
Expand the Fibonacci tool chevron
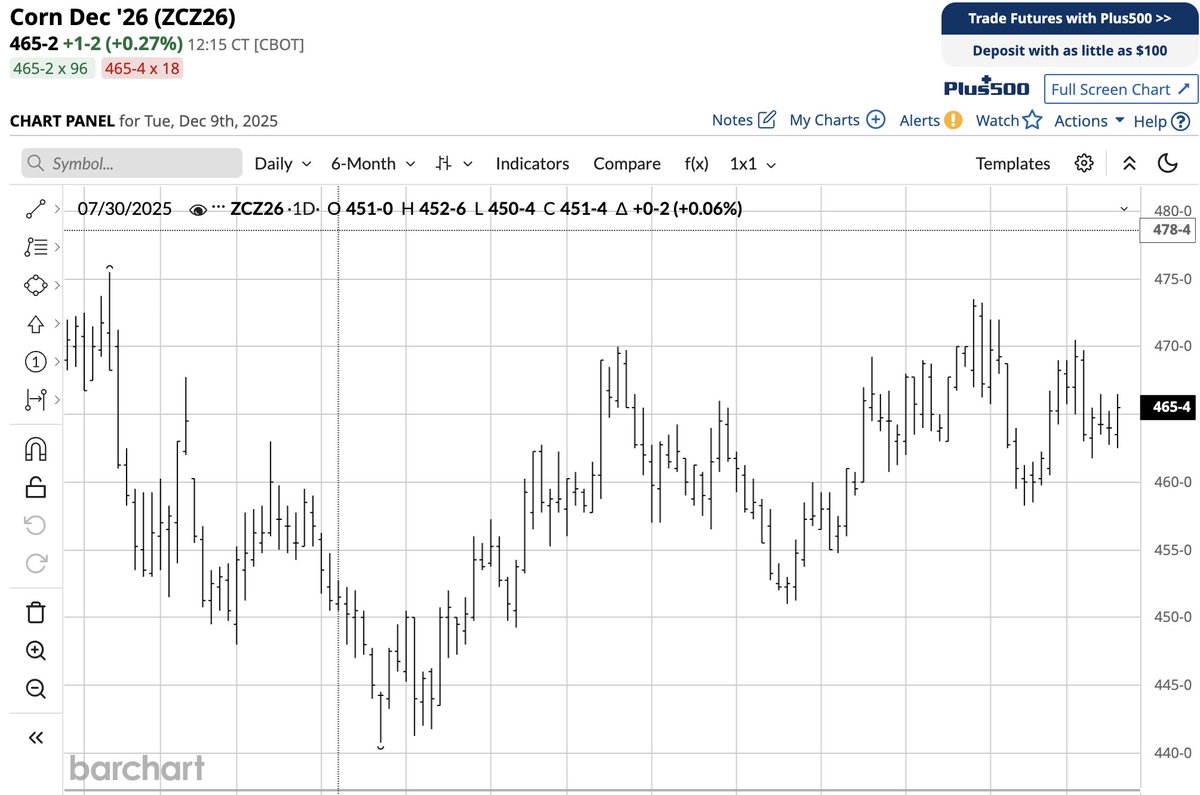click(x=56, y=246)
